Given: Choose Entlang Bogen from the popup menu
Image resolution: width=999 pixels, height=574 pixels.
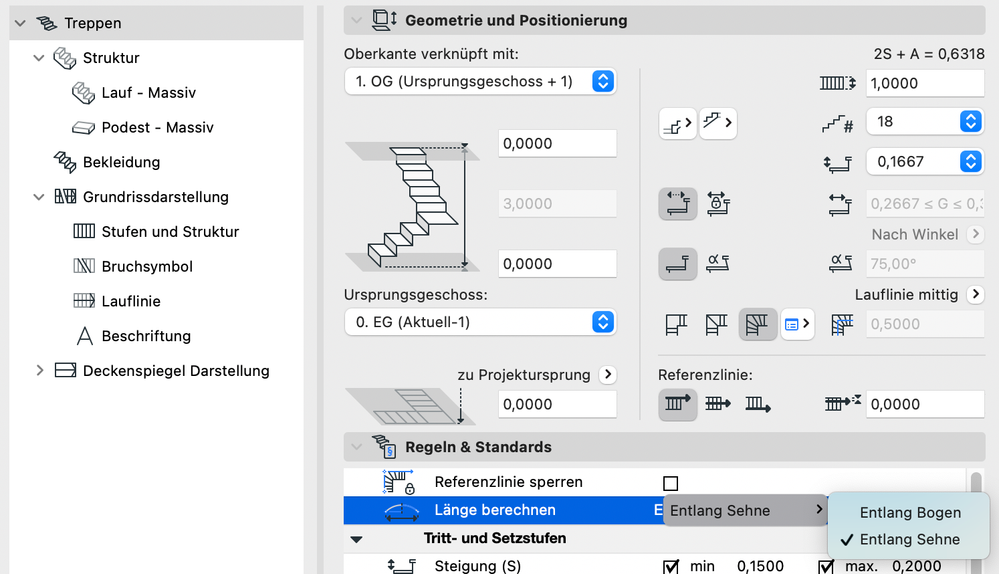Looking at the screenshot, I should coord(910,512).
